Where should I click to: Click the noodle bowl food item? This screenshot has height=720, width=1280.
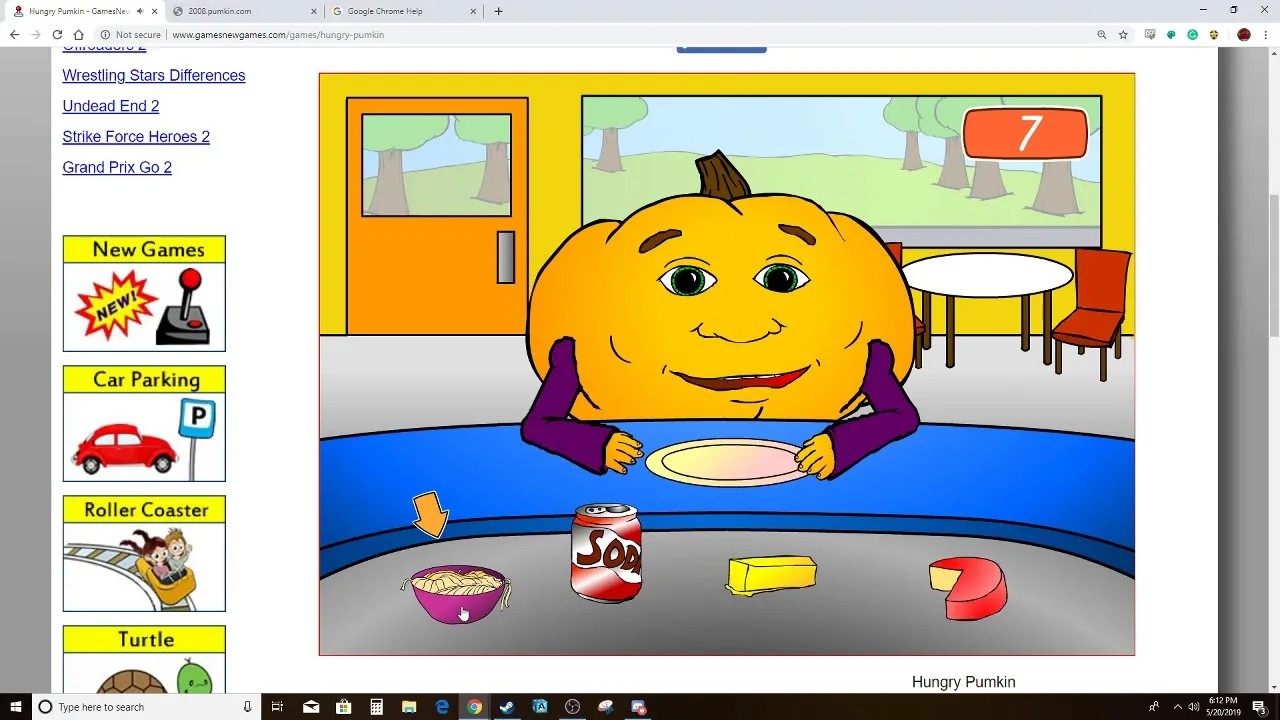pyautogui.click(x=458, y=593)
